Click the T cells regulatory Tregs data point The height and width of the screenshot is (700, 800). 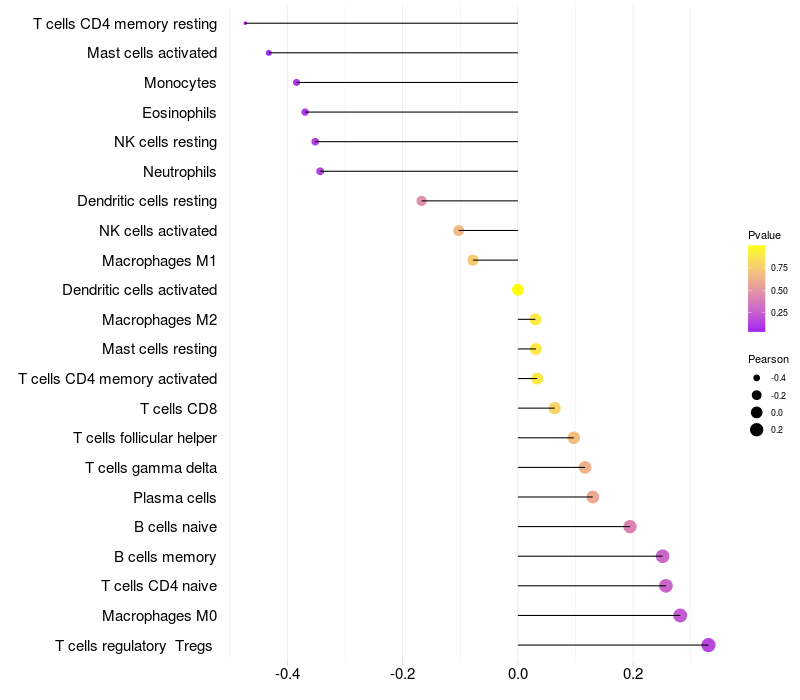coord(708,645)
